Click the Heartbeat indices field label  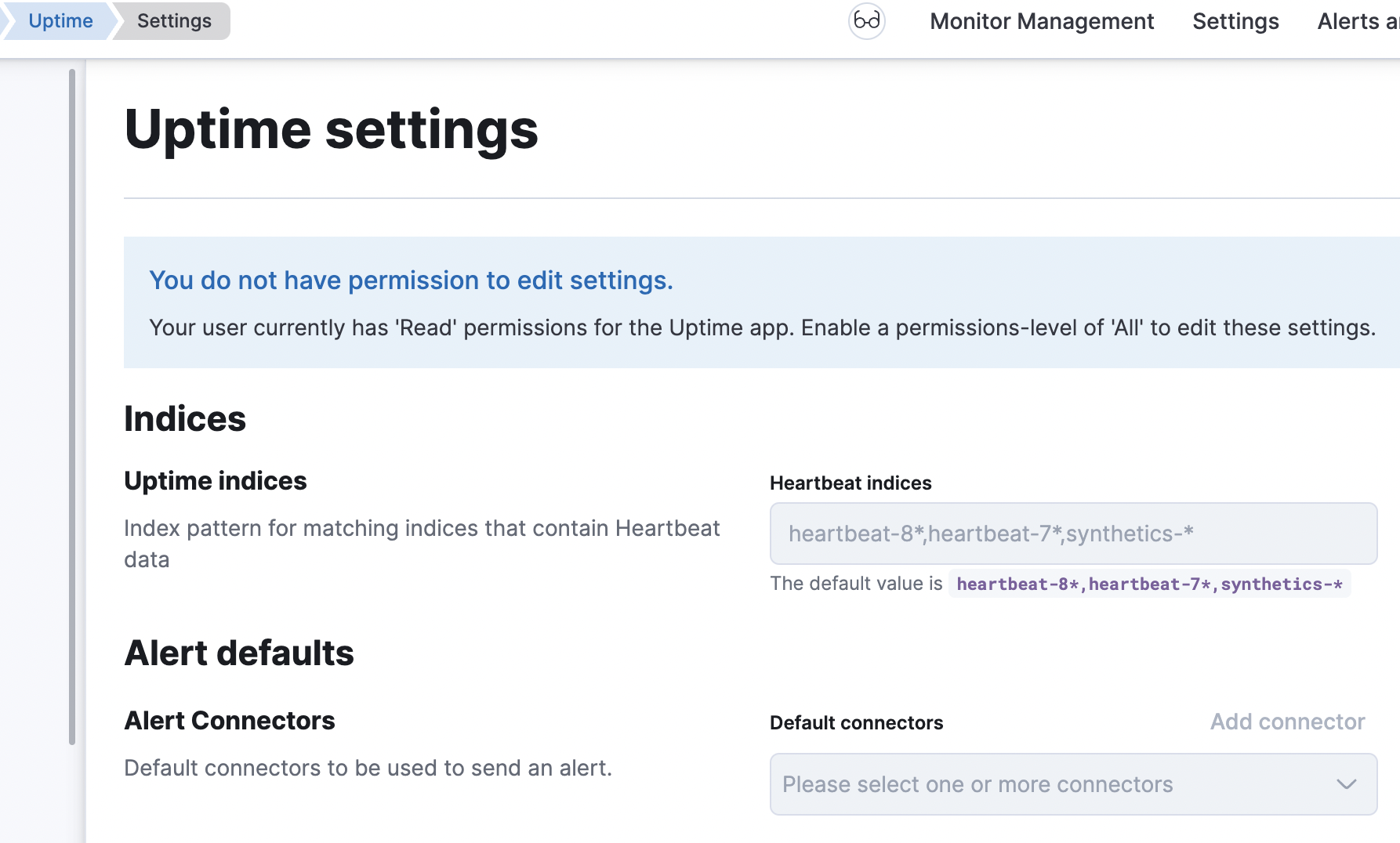point(851,483)
